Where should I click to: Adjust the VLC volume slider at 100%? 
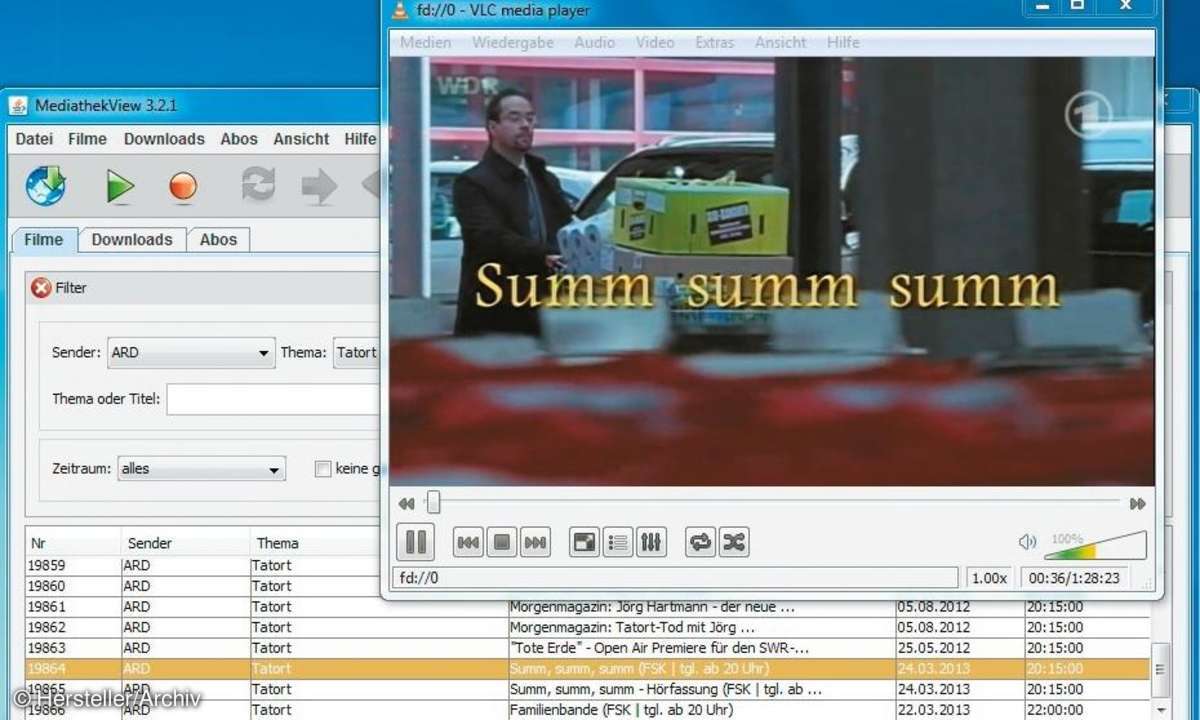(x=1095, y=546)
